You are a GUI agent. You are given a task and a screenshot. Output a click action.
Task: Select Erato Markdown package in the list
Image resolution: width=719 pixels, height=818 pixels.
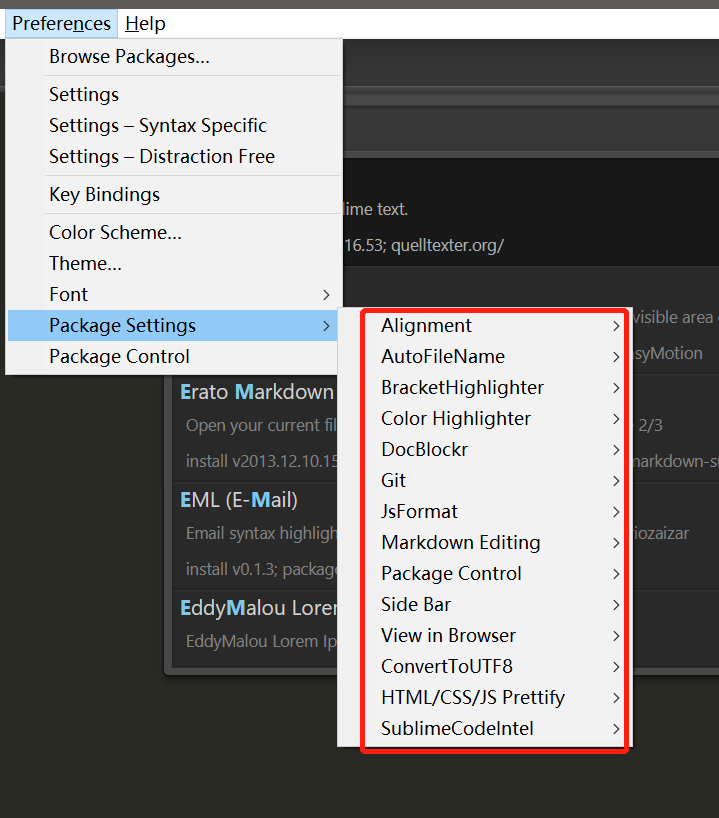point(256,392)
